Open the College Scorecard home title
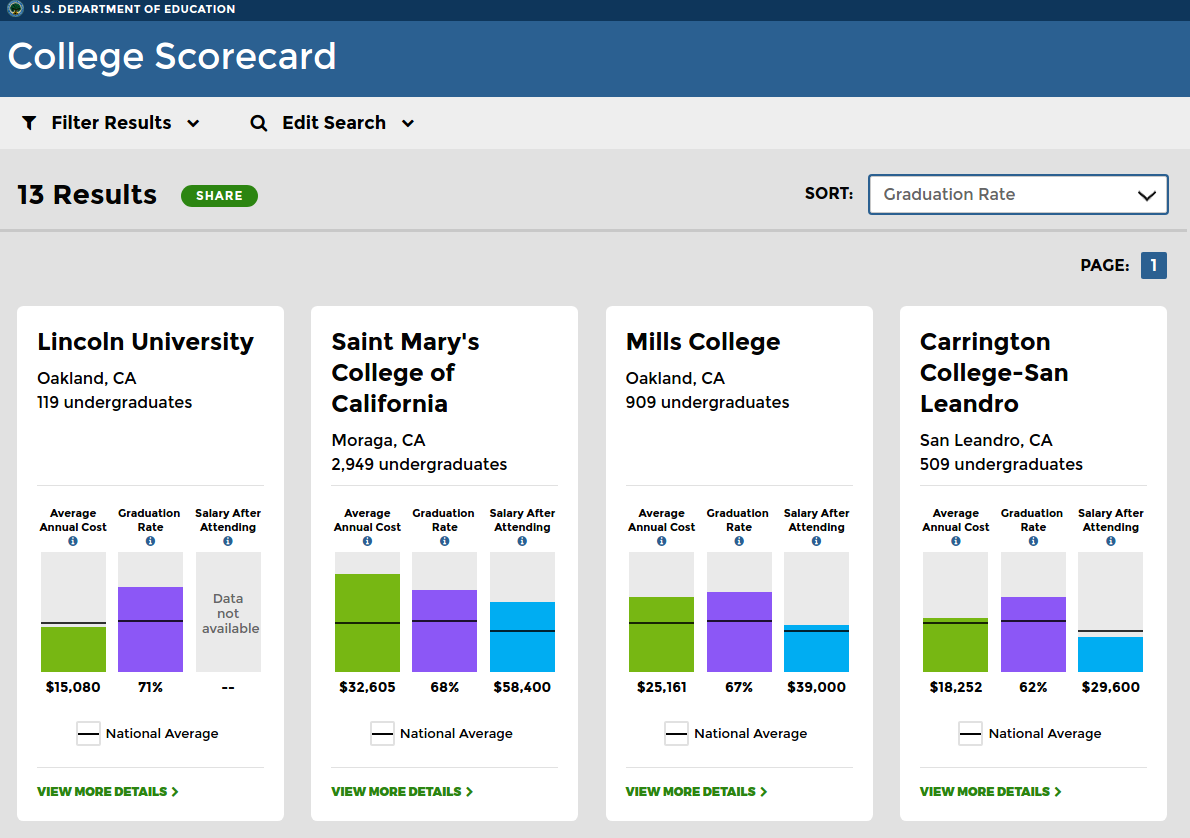 (172, 56)
